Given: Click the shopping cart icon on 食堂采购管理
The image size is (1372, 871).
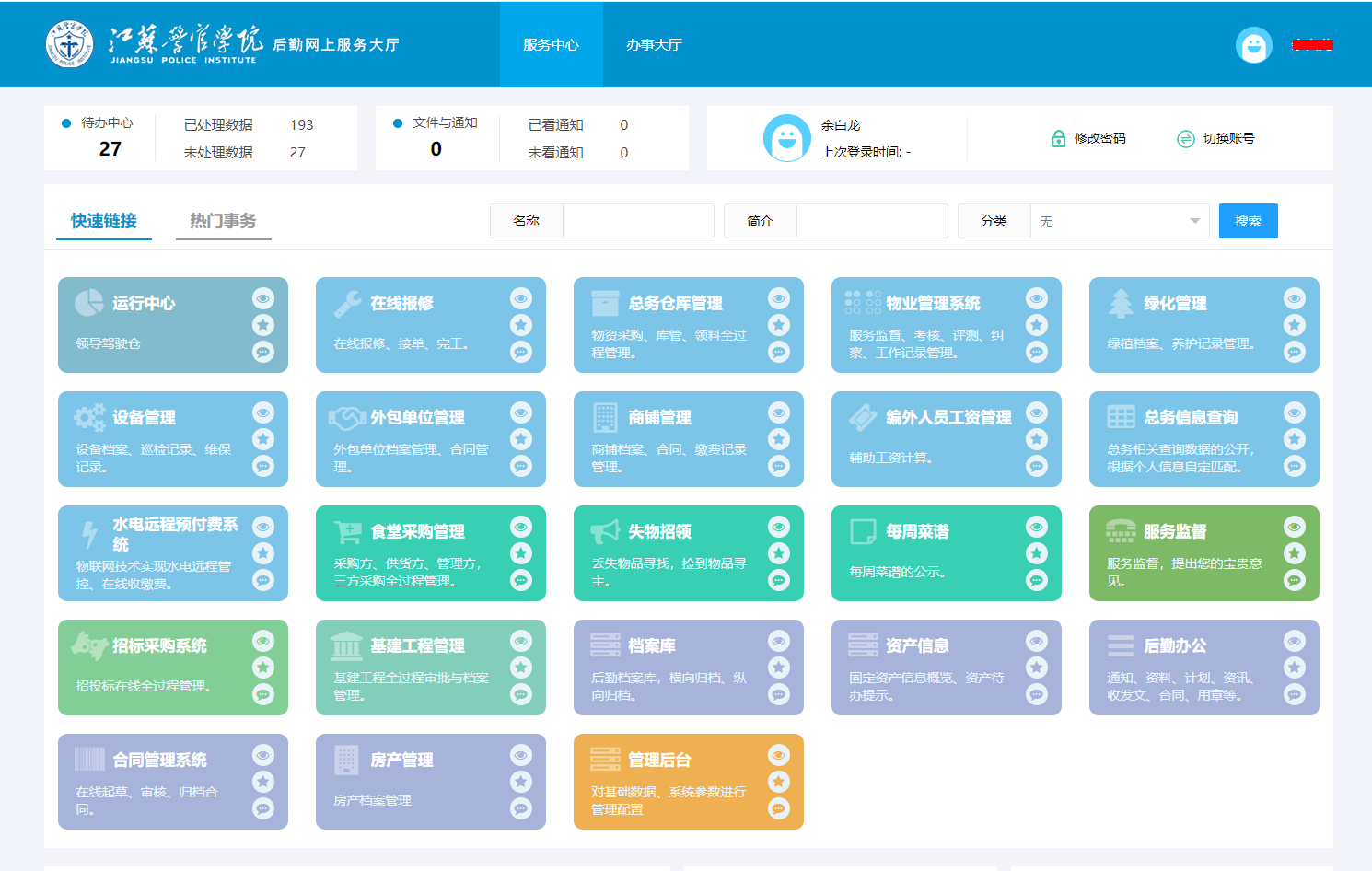Looking at the screenshot, I should click(347, 531).
